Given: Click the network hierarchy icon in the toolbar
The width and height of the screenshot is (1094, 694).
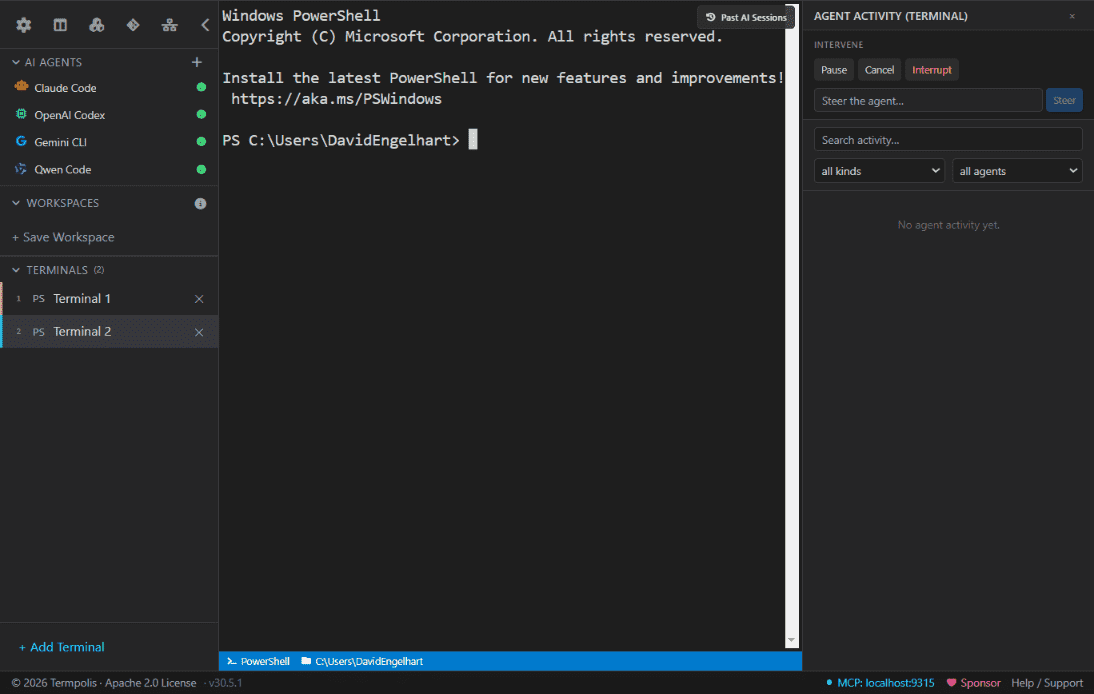Looking at the screenshot, I should click(x=169, y=25).
